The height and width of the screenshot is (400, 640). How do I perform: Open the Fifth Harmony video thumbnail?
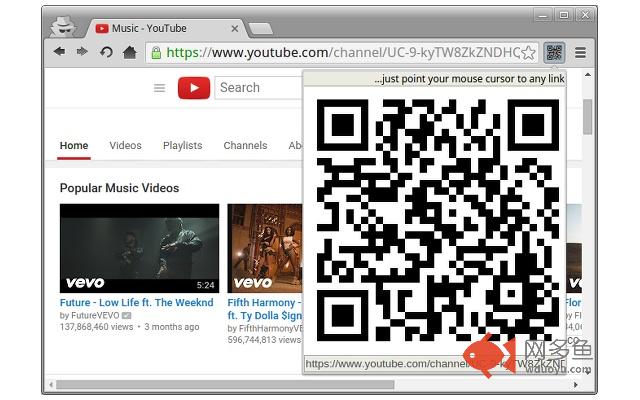[265, 248]
